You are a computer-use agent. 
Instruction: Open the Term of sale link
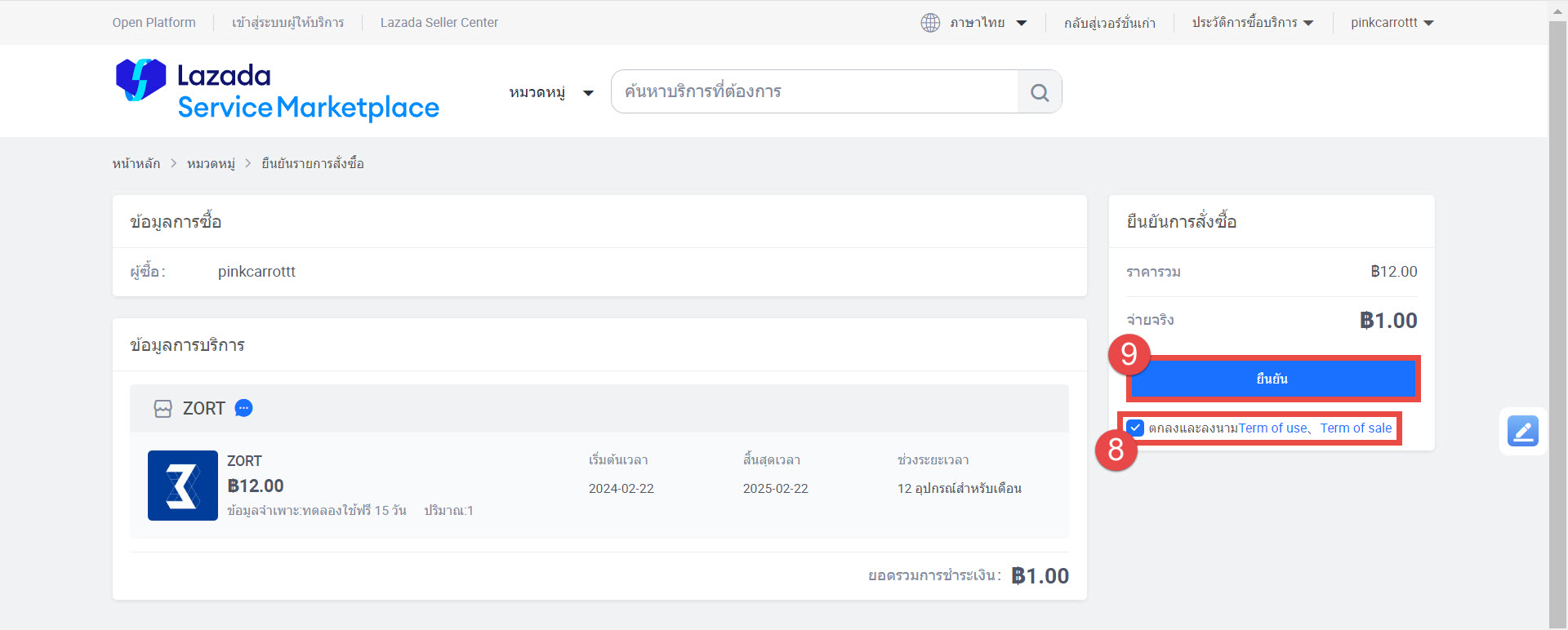pyautogui.click(x=1356, y=428)
